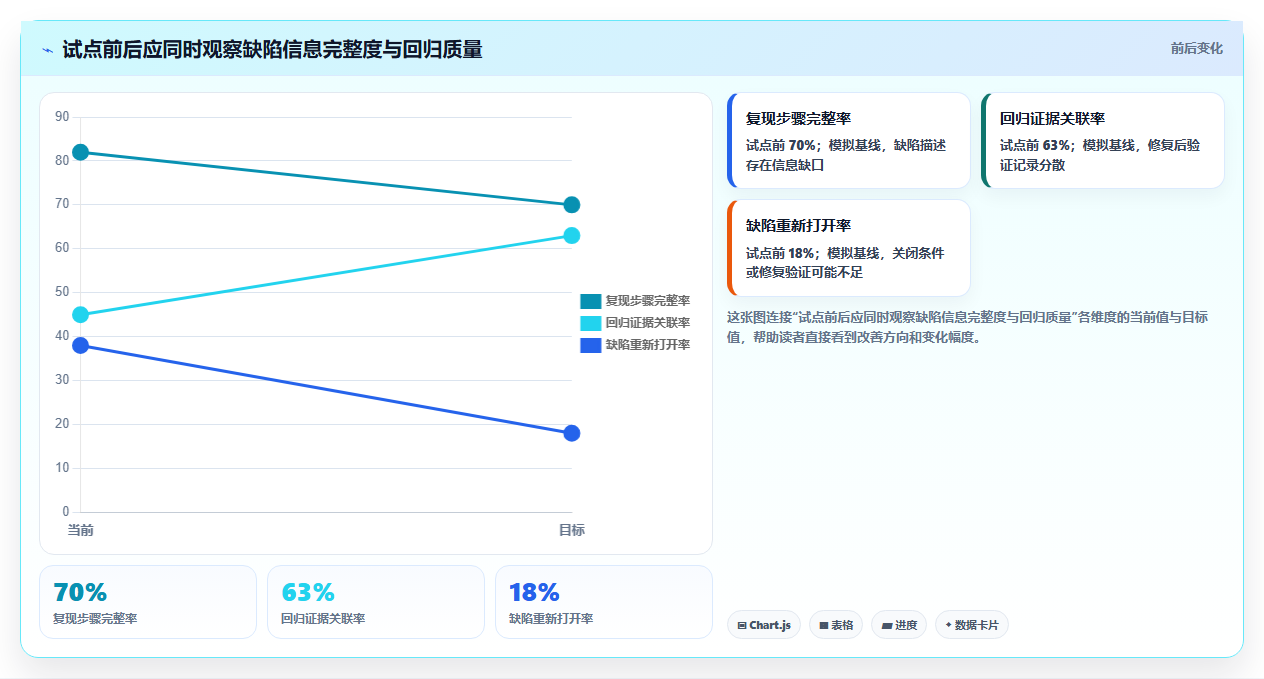Click the 90 y-axis tick label

pyautogui.click(x=62, y=117)
